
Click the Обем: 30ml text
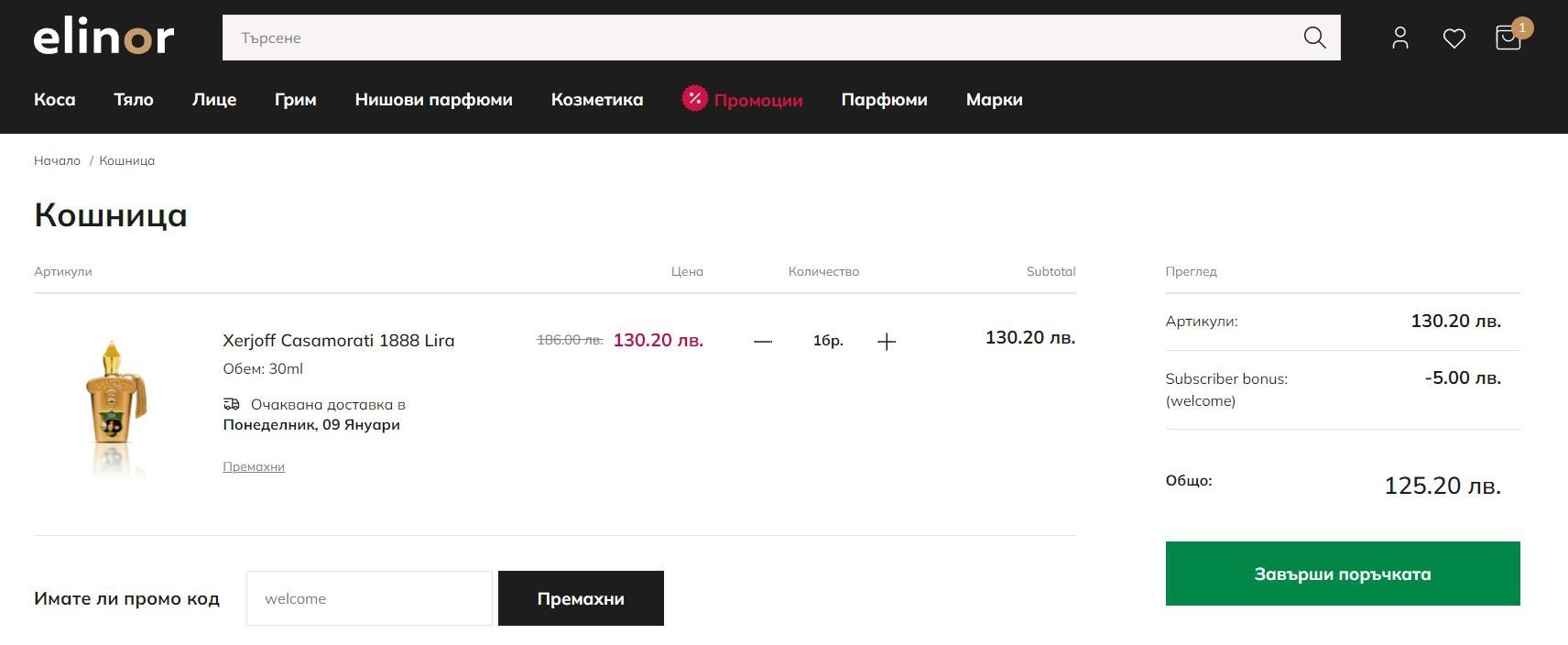point(263,368)
